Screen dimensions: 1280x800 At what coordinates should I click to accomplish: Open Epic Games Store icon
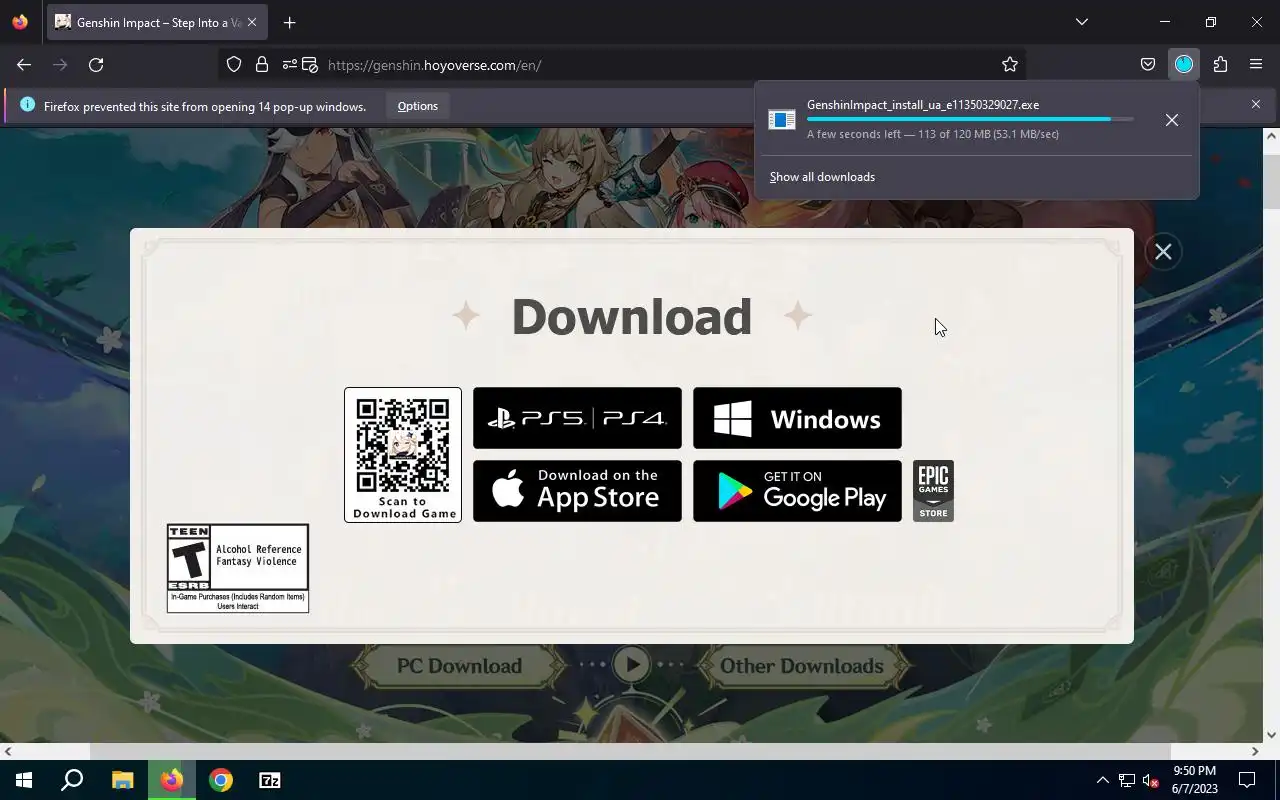point(933,491)
